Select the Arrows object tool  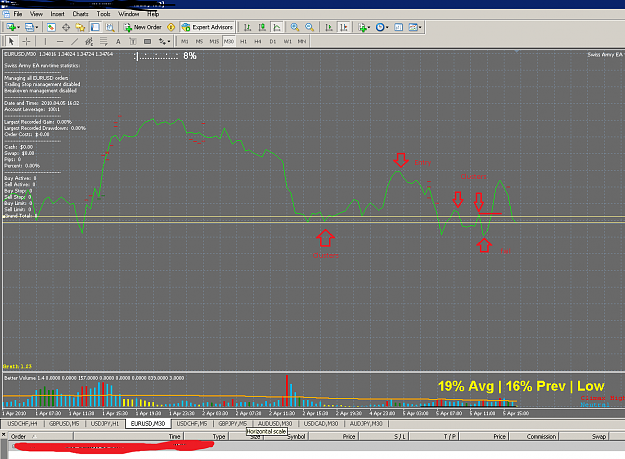[x=162, y=41]
